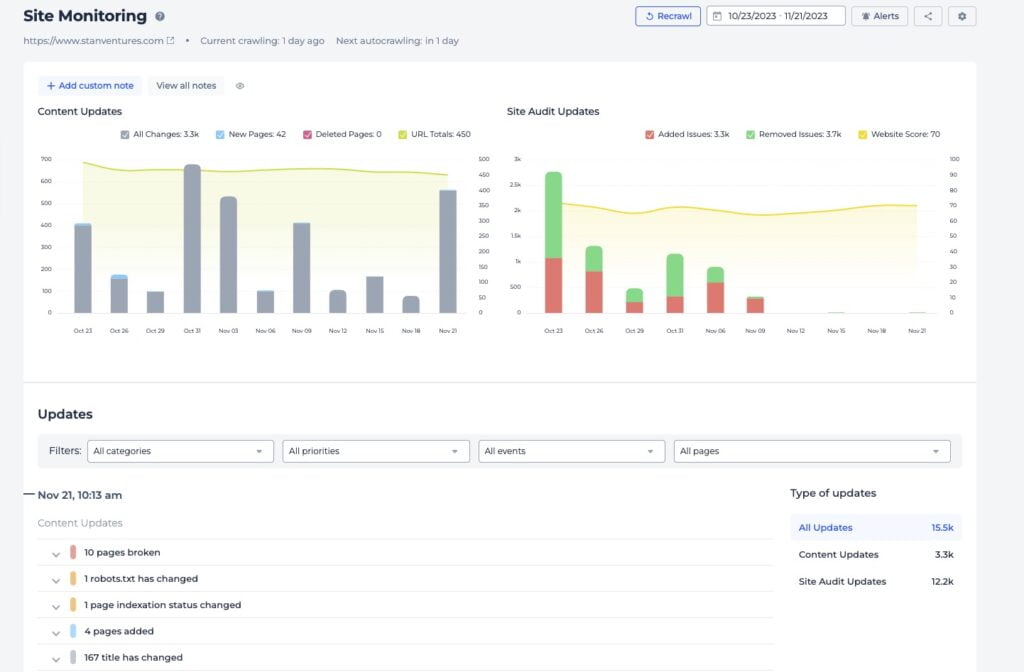Open the external link icon next to URL
The image size is (1024, 672).
point(170,41)
